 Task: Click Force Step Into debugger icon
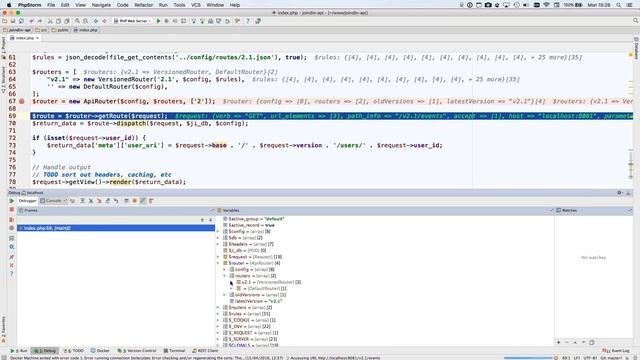(x=99, y=201)
